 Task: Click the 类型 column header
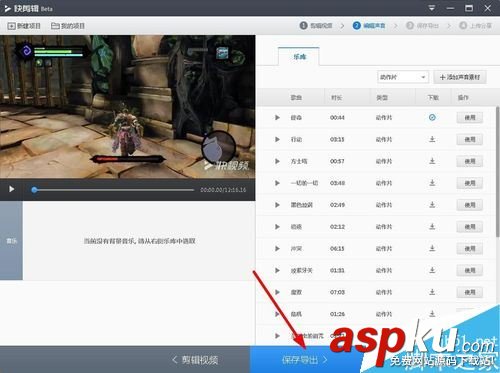pyautogui.click(x=382, y=97)
